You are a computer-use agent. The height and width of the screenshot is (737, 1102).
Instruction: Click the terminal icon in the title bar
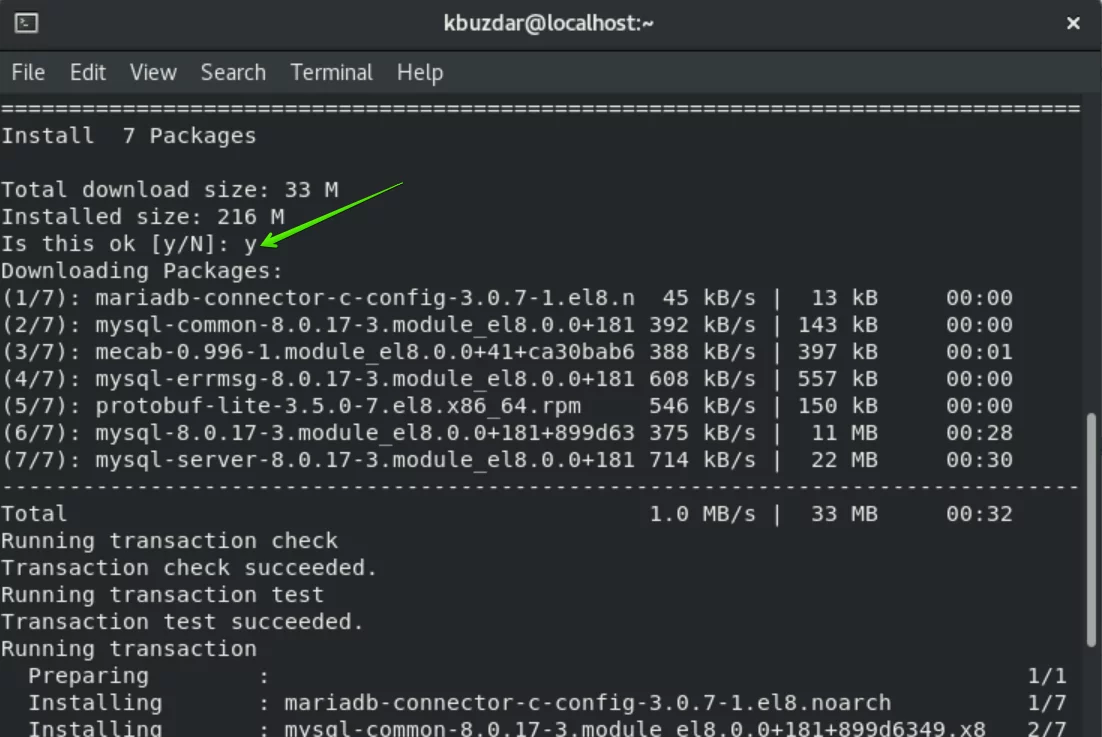(x=26, y=23)
